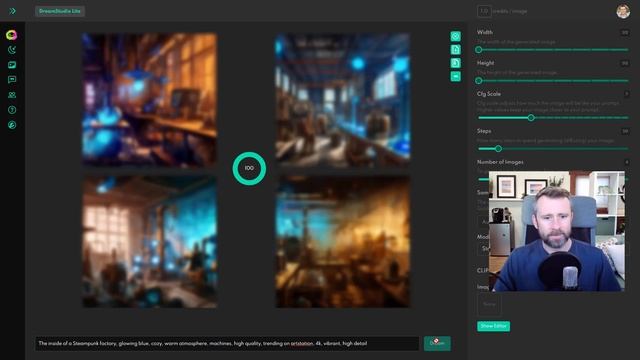Click the Height slider
This screenshot has height=360, width=640.
(x=553, y=81)
